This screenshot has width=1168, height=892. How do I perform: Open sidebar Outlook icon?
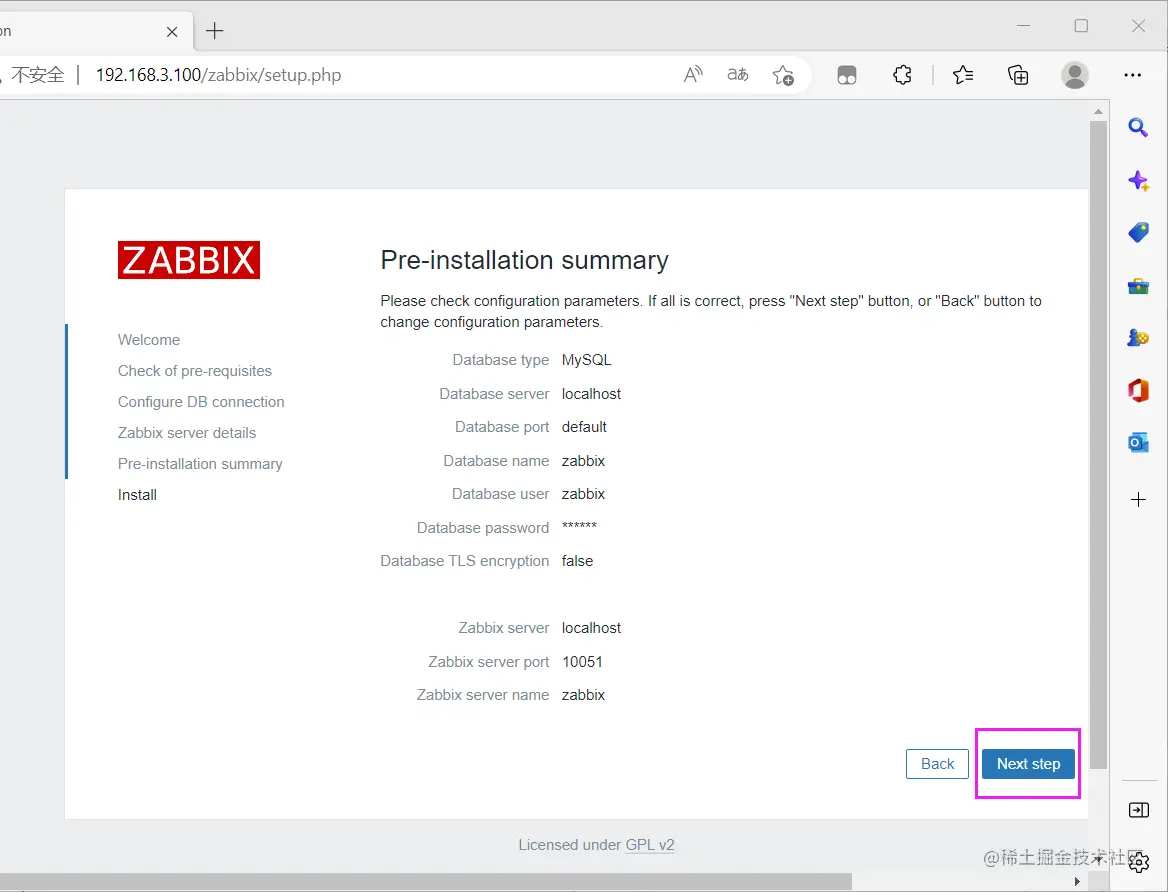[x=1137, y=443]
